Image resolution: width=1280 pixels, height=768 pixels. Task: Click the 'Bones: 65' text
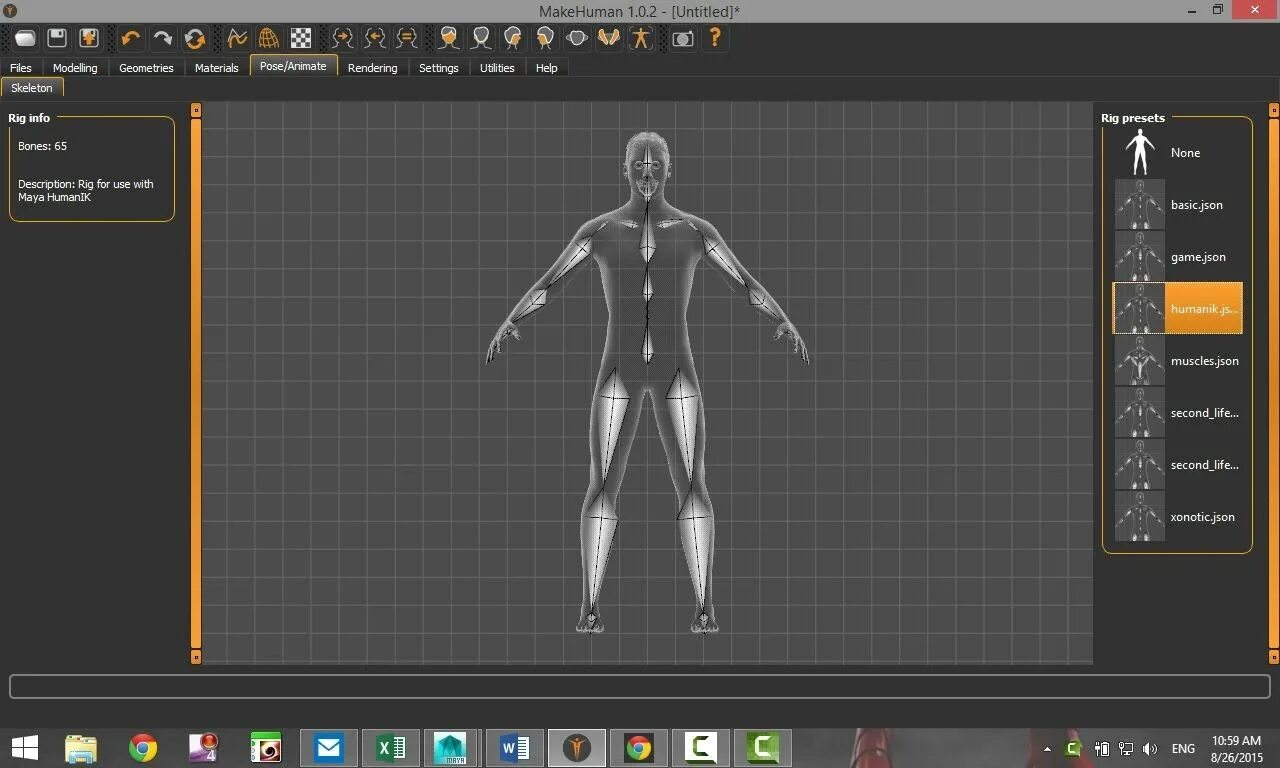coord(42,146)
